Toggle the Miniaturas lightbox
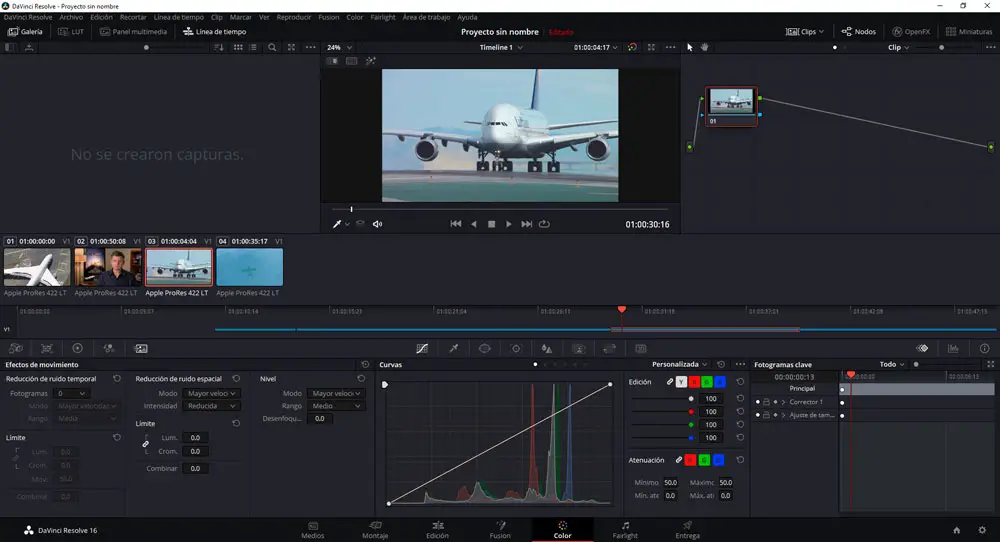1000x542 pixels. click(969, 31)
